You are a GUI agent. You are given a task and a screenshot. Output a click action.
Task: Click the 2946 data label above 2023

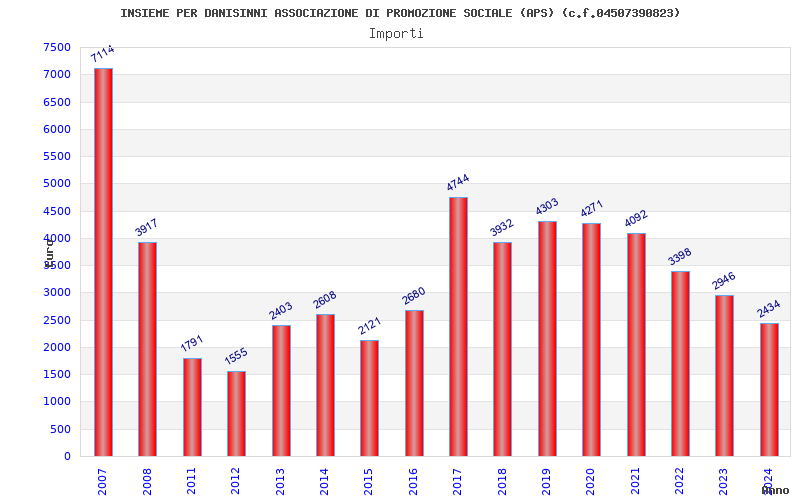(x=724, y=281)
